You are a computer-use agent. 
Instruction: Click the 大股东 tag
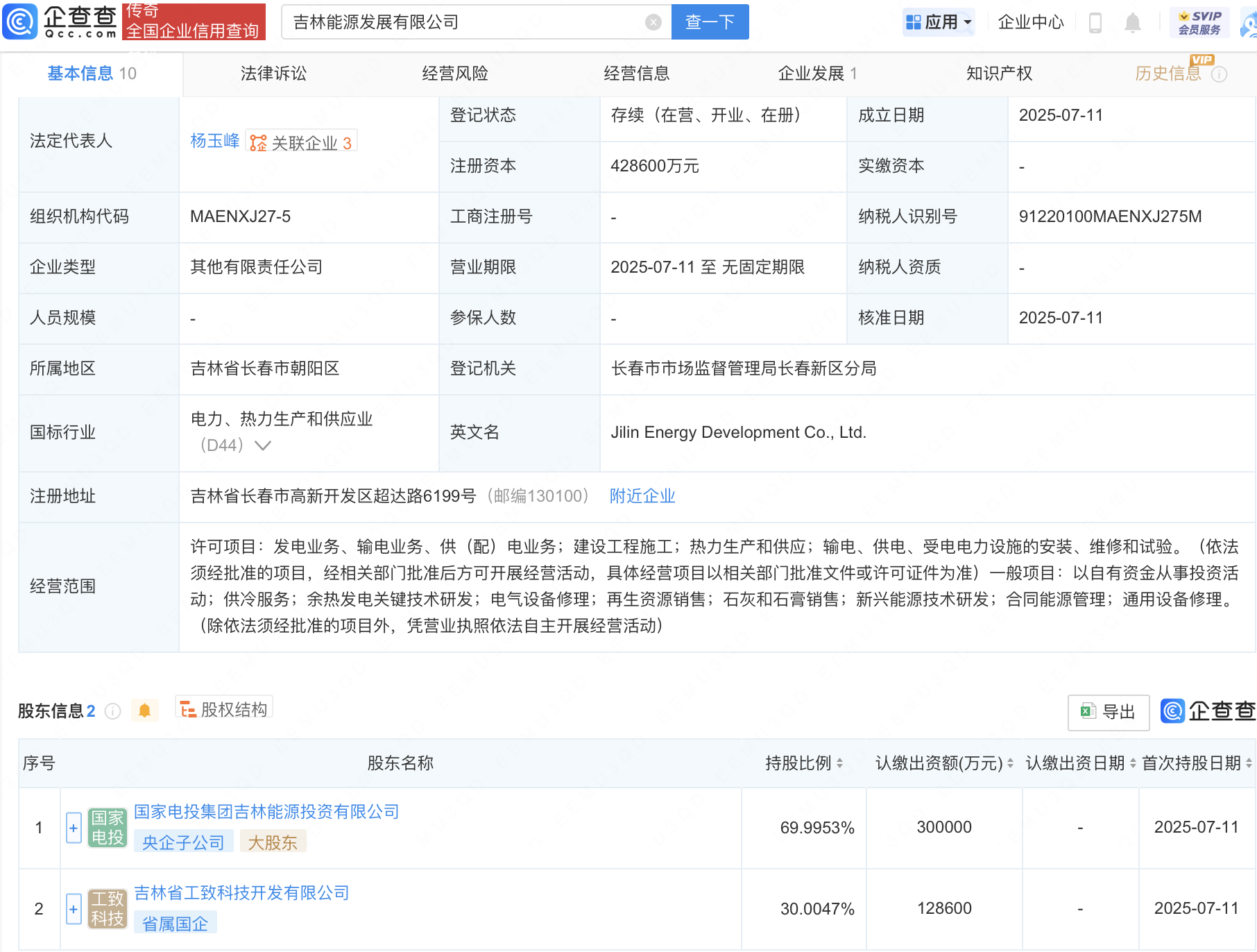tap(273, 842)
